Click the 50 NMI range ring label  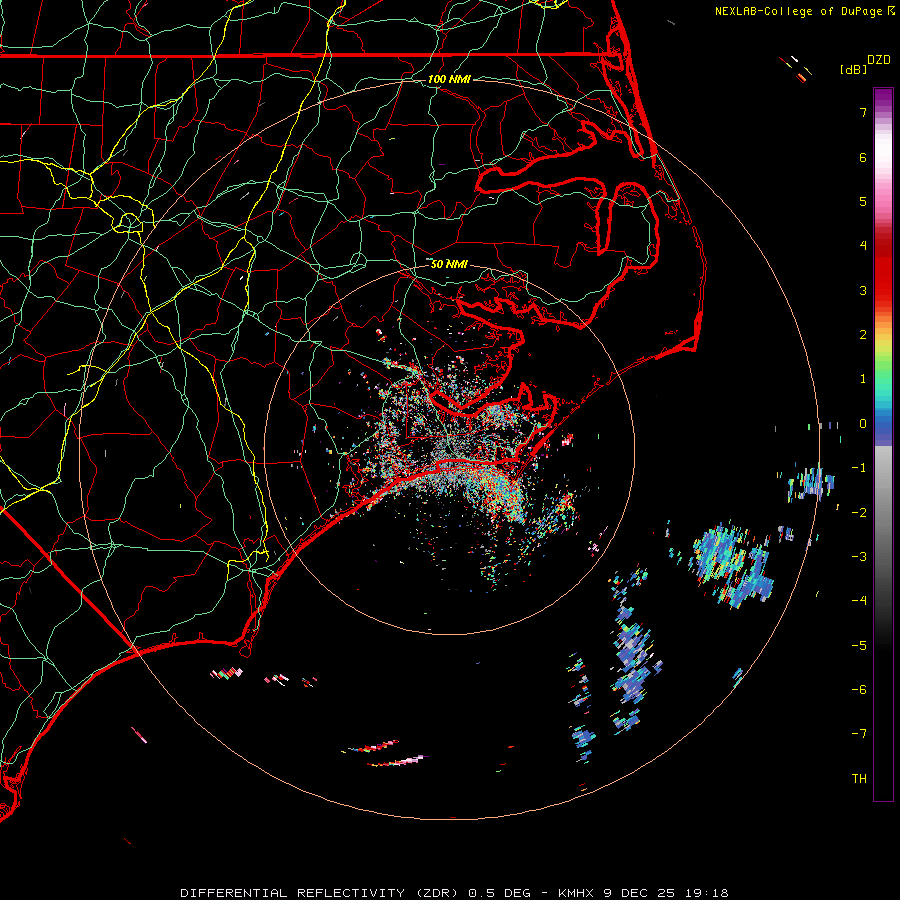pos(449,264)
